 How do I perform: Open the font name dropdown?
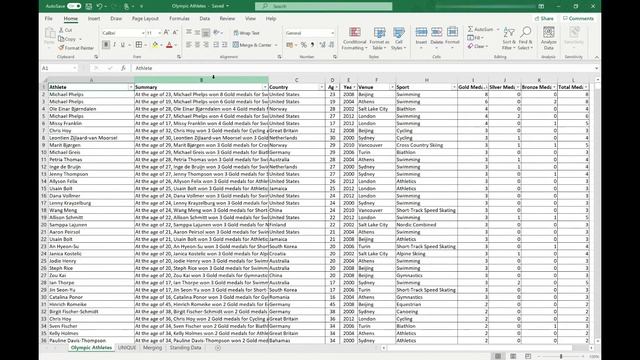point(143,33)
